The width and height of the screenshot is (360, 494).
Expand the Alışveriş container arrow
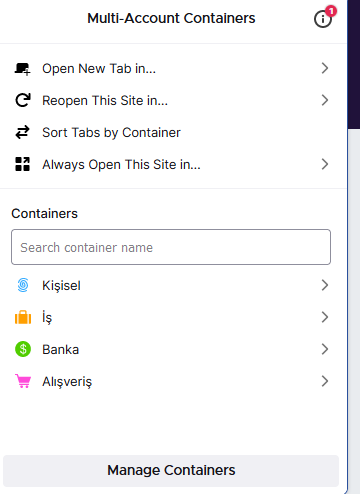pyautogui.click(x=325, y=381)
